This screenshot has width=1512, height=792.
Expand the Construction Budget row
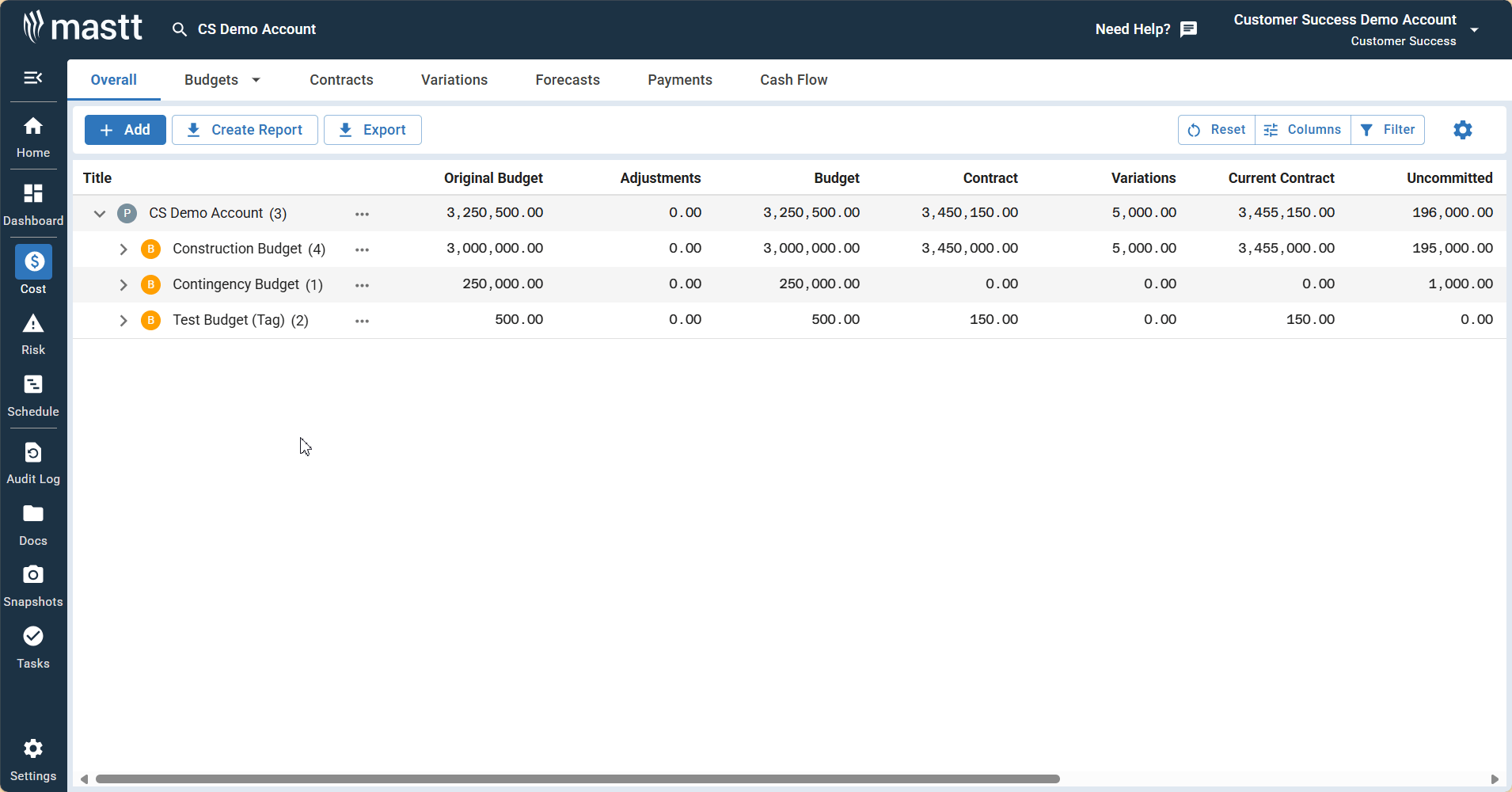coord(123,249)
